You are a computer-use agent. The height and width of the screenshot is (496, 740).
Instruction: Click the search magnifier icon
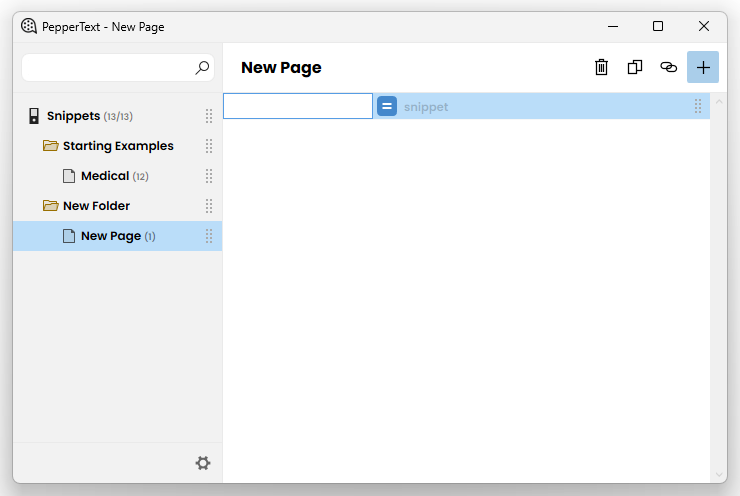[202, 68]
